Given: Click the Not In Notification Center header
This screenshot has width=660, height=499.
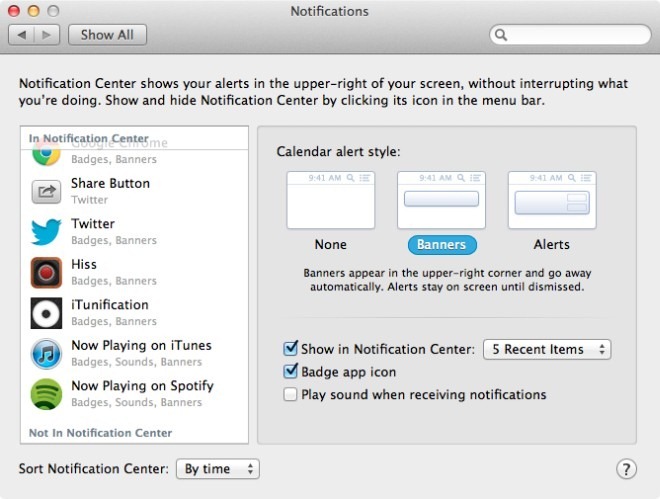Looking at the screenshot, I should coord(101,433).
